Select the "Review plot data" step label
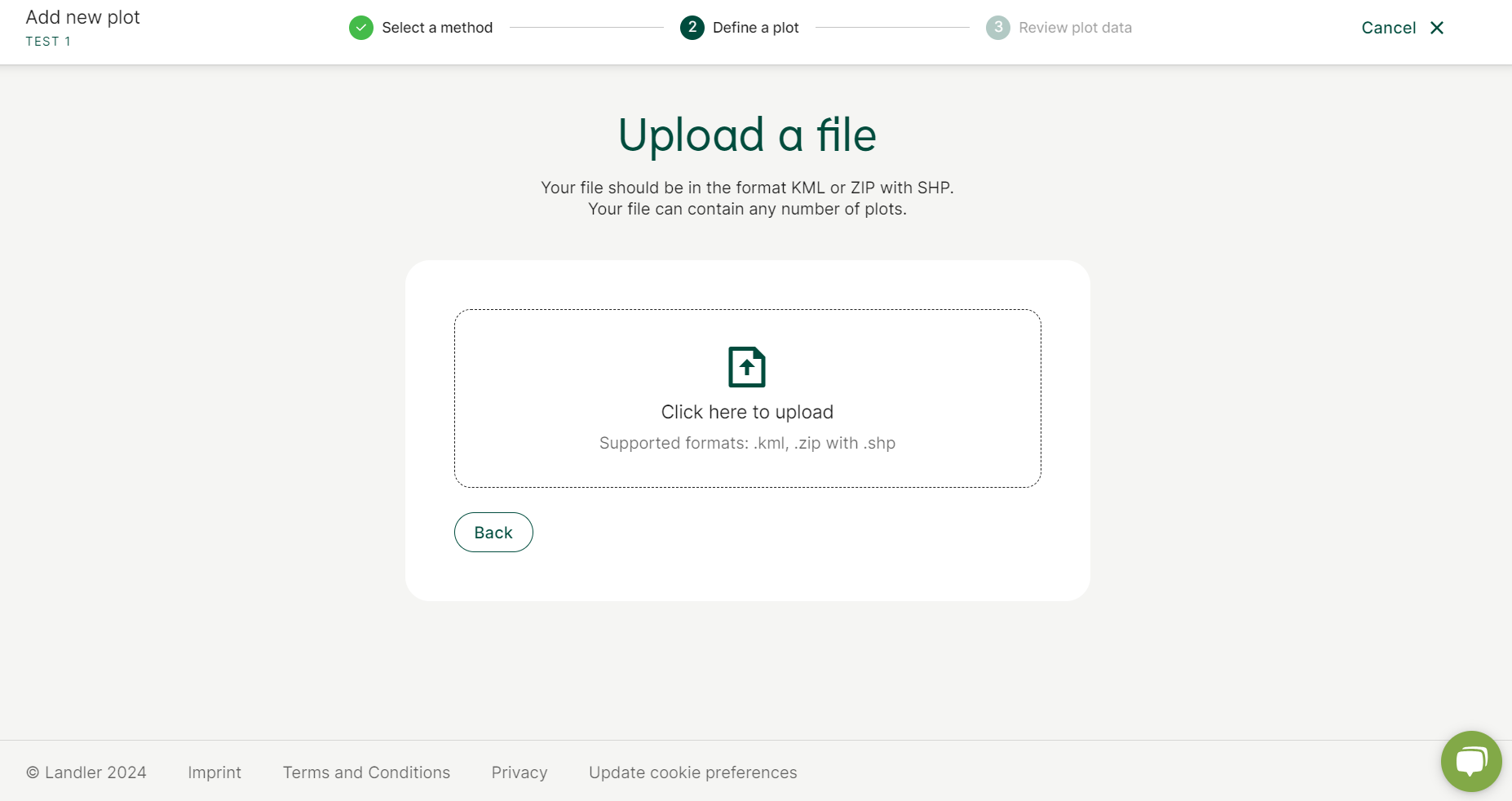The image size is (1512, 801). coord(1075,28)
